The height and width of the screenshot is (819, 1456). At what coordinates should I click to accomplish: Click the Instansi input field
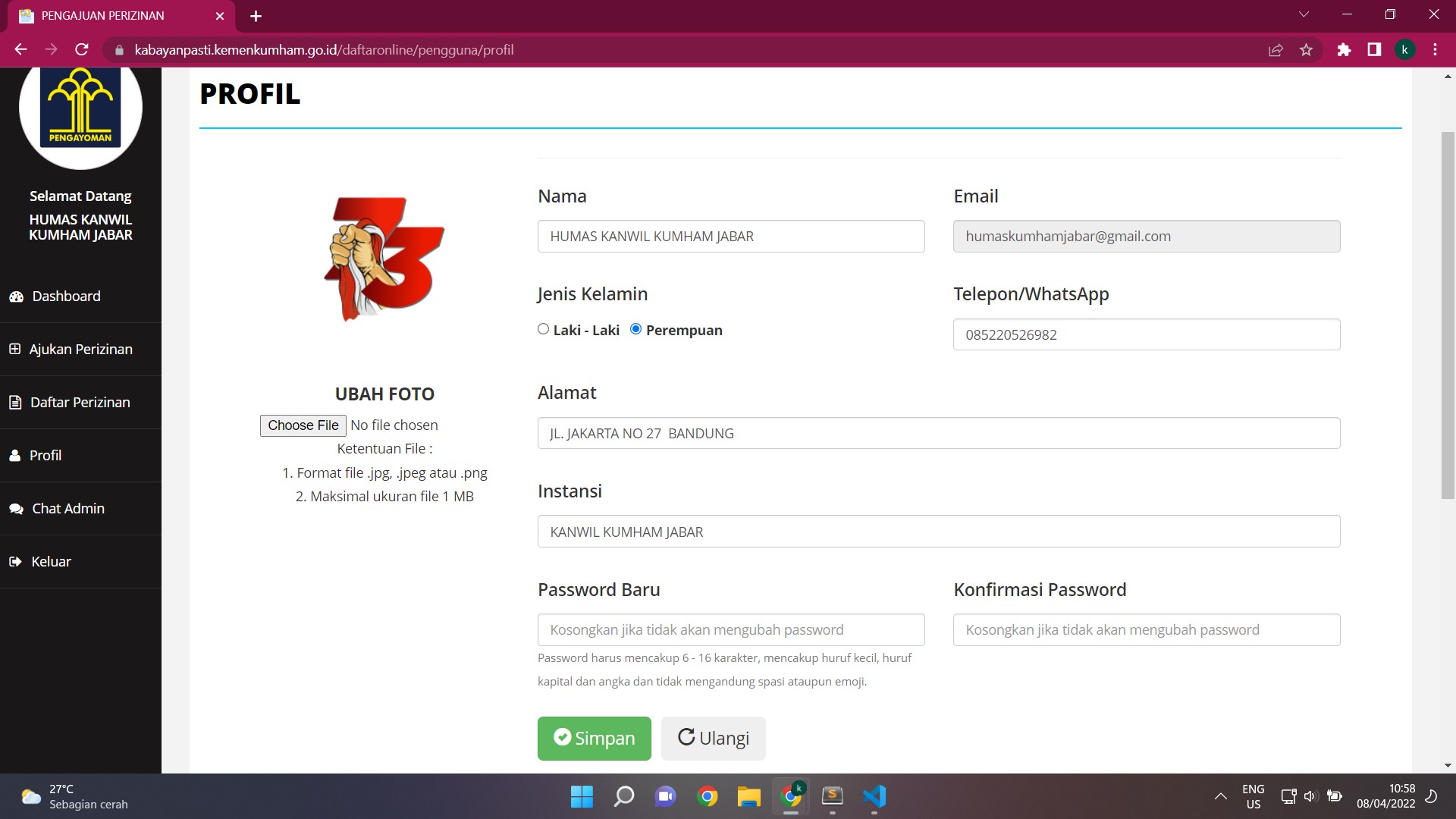pos(939,532)
